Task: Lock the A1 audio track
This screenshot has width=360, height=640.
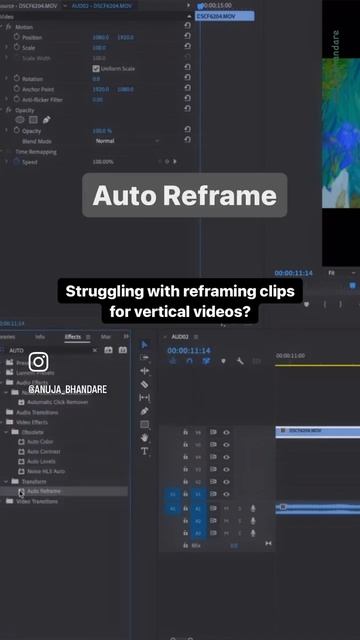Action: [x=185, y=509]
